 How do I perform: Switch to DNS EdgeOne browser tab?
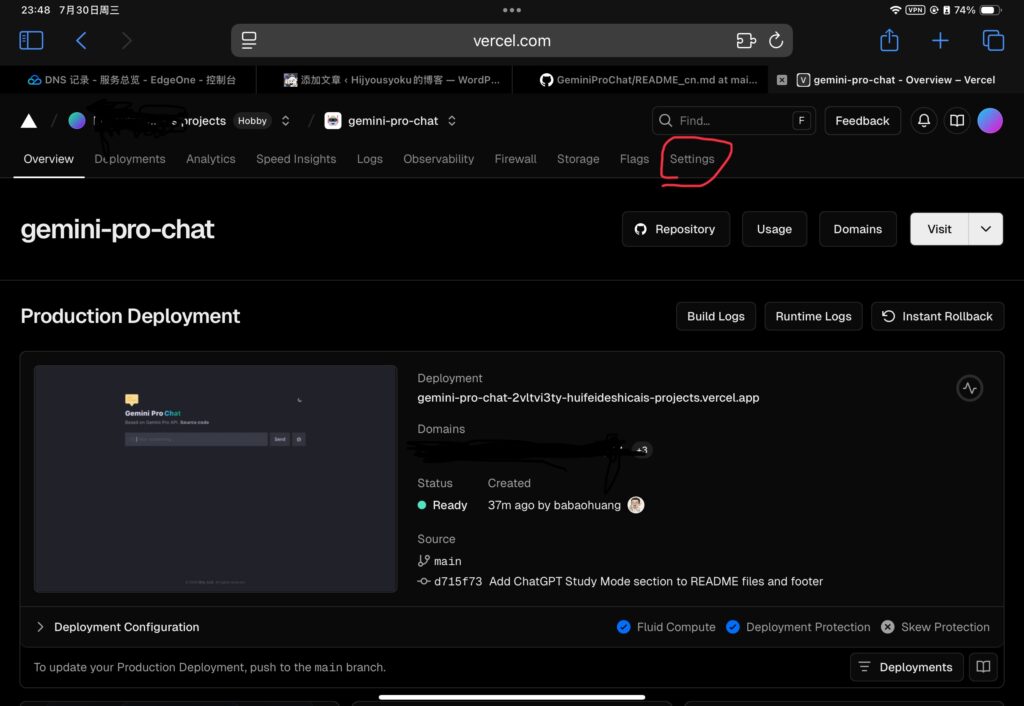[x=131, y=80]
